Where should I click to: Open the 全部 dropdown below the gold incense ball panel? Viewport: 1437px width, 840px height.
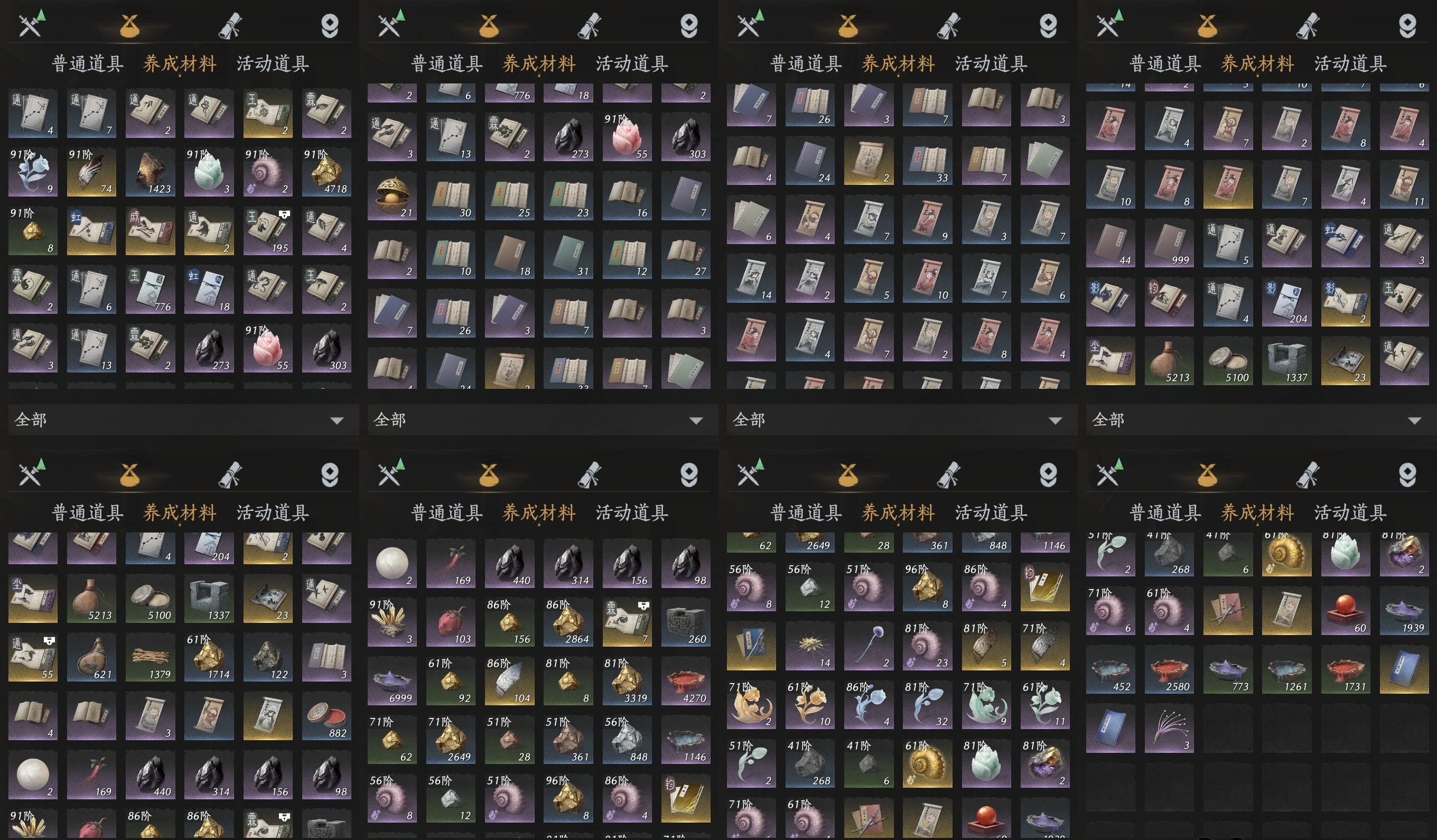click(539, 421)
